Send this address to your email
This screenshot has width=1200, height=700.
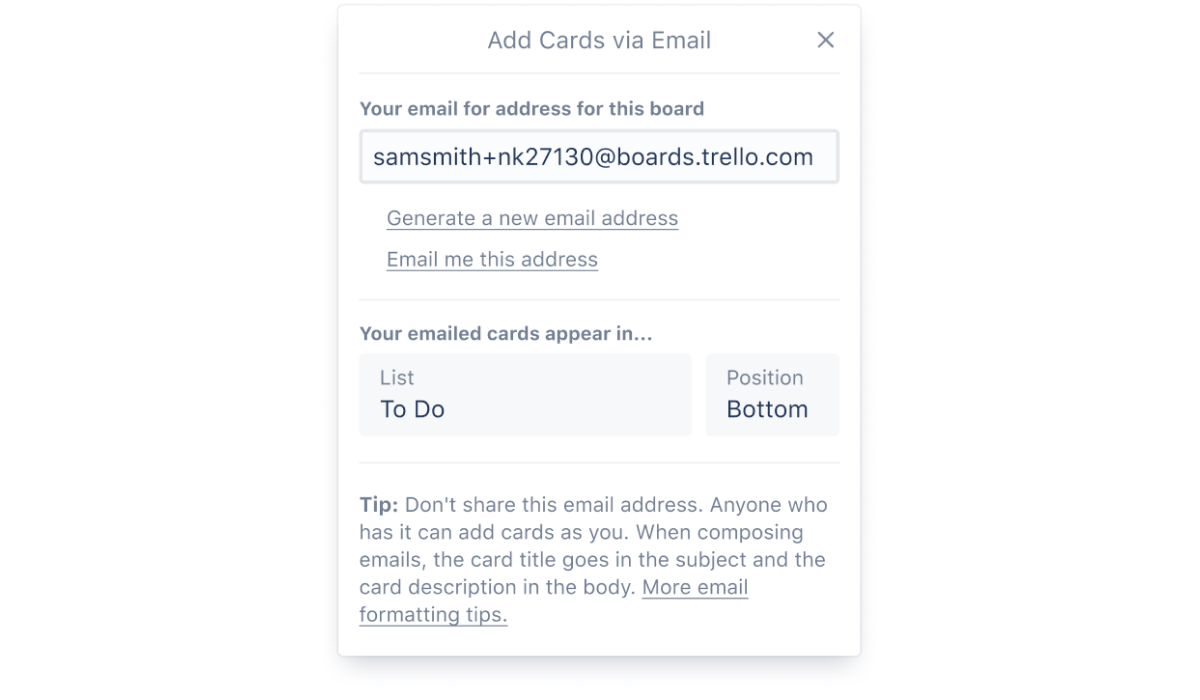pos(492,259)
